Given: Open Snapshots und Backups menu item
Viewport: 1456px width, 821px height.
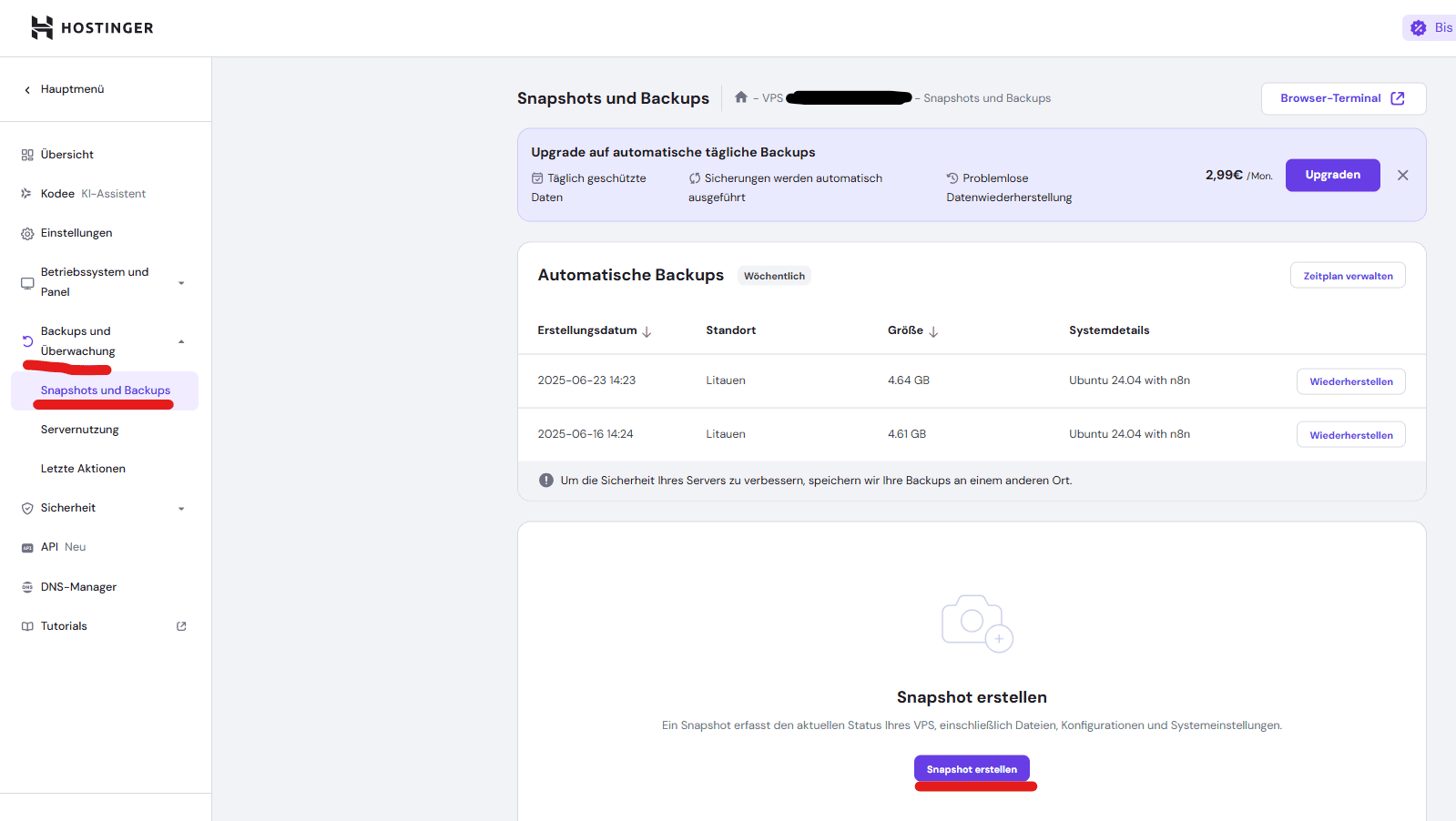Looking at the screenshot, I should coord(105,390).
